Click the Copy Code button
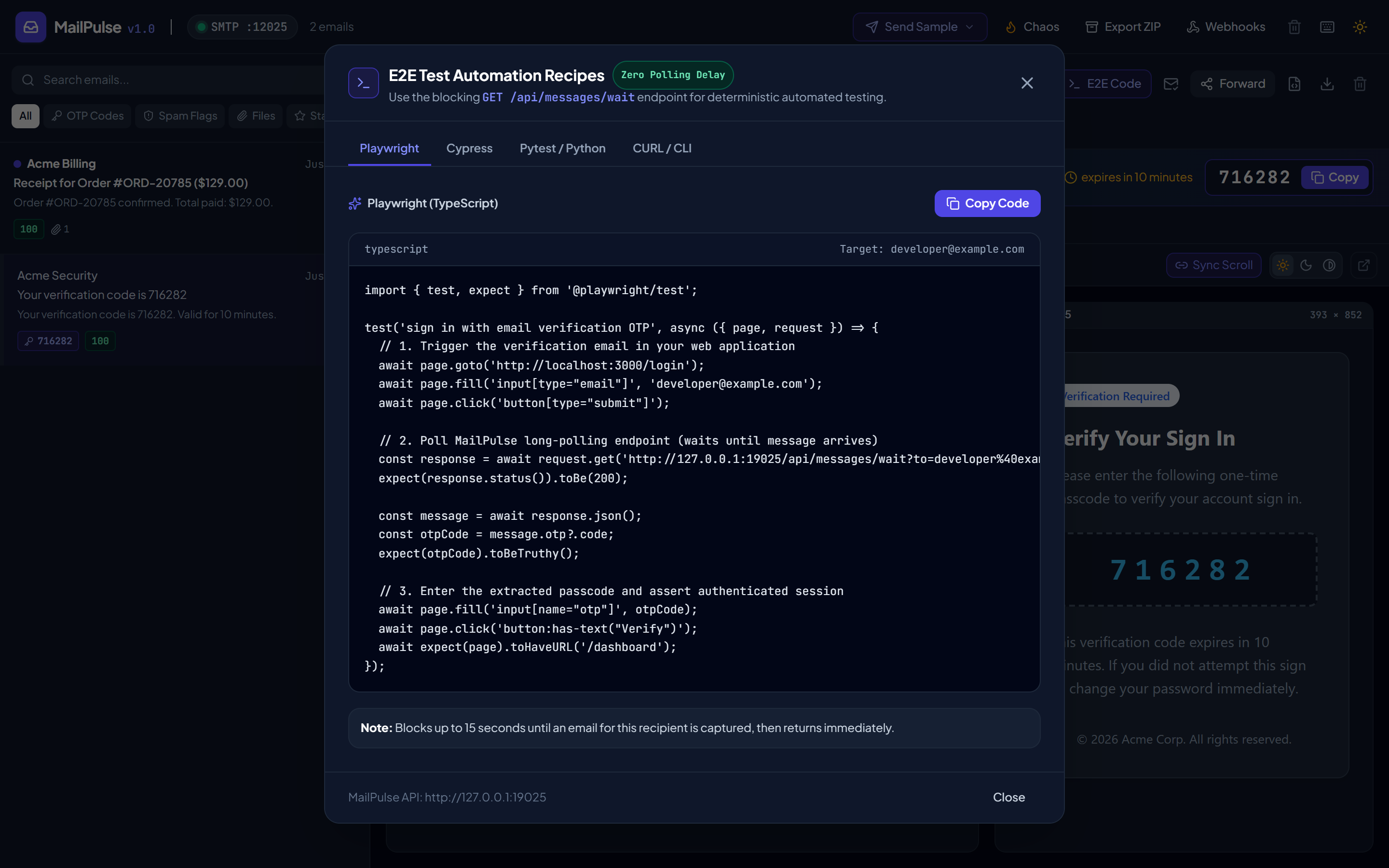The width and height of the screenshot is (1389, 868). [x=987, y=203]
